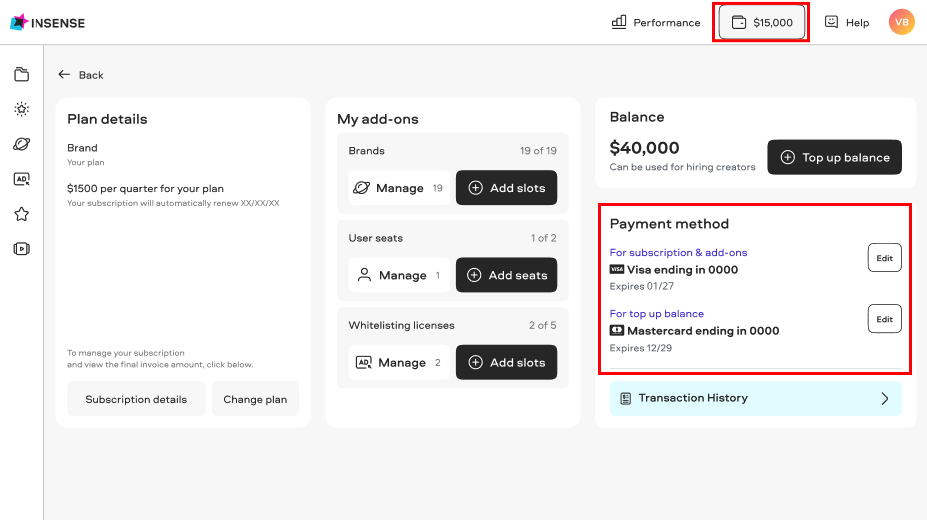Screen dimensions: 927x520
Task: Open the Help menu item
Action: (847, 22)
